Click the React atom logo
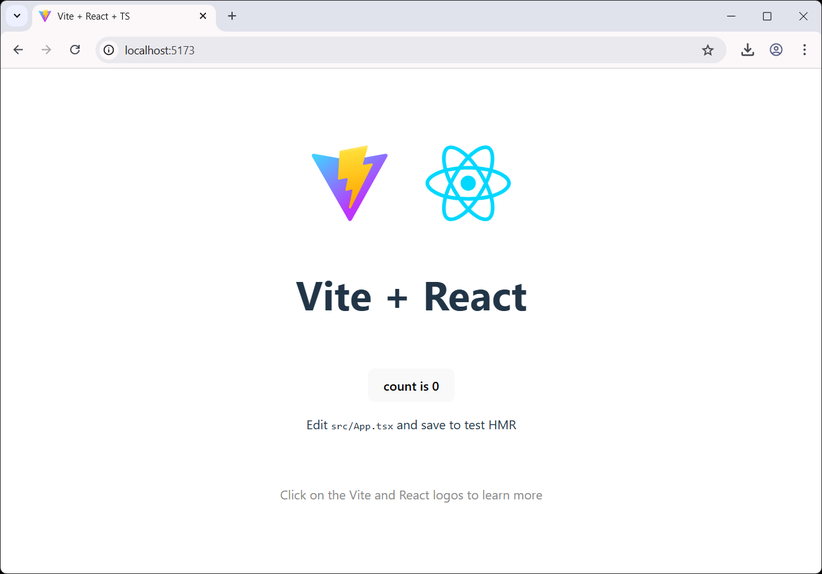 tap(468, 183)
